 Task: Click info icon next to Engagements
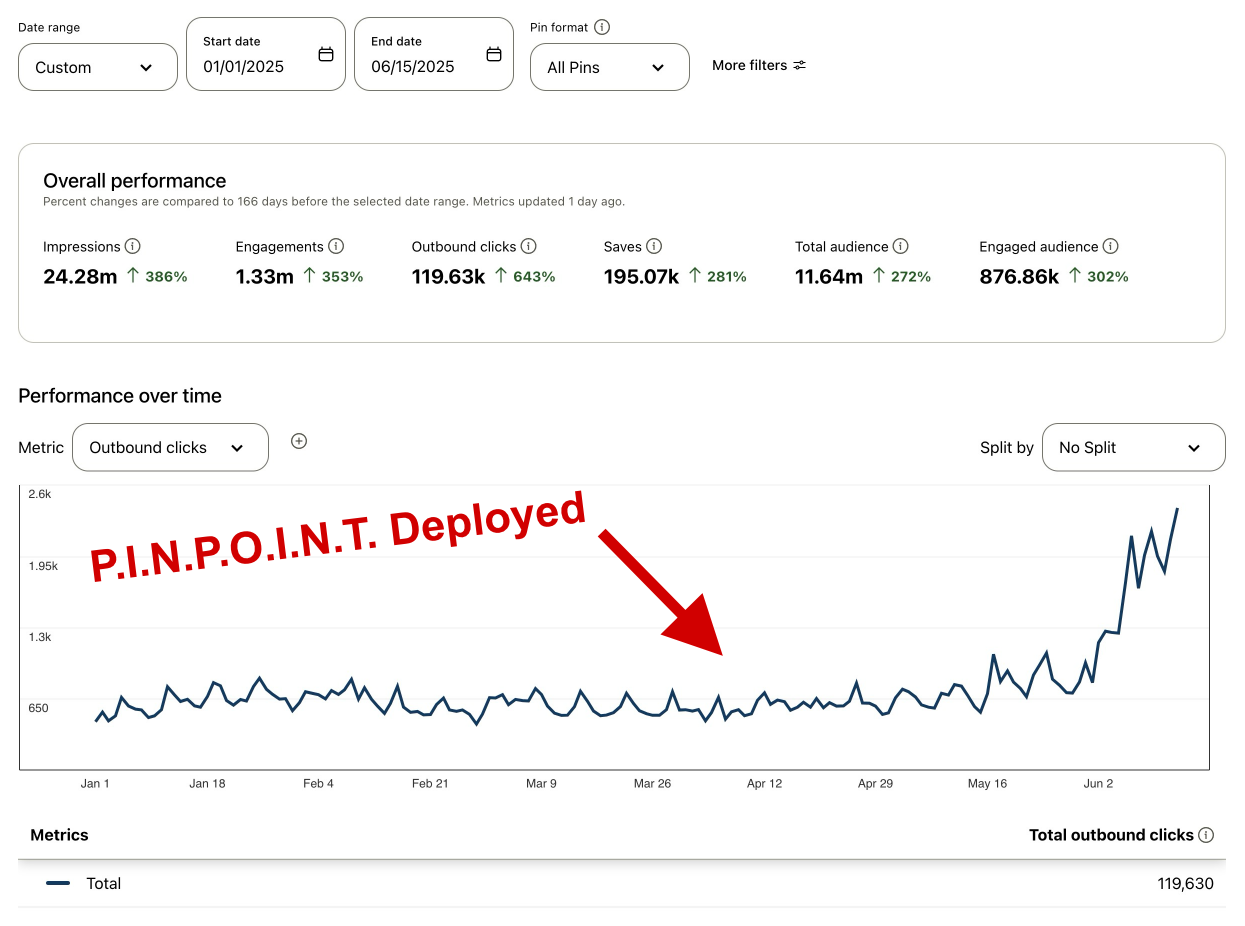pos(336,246)
